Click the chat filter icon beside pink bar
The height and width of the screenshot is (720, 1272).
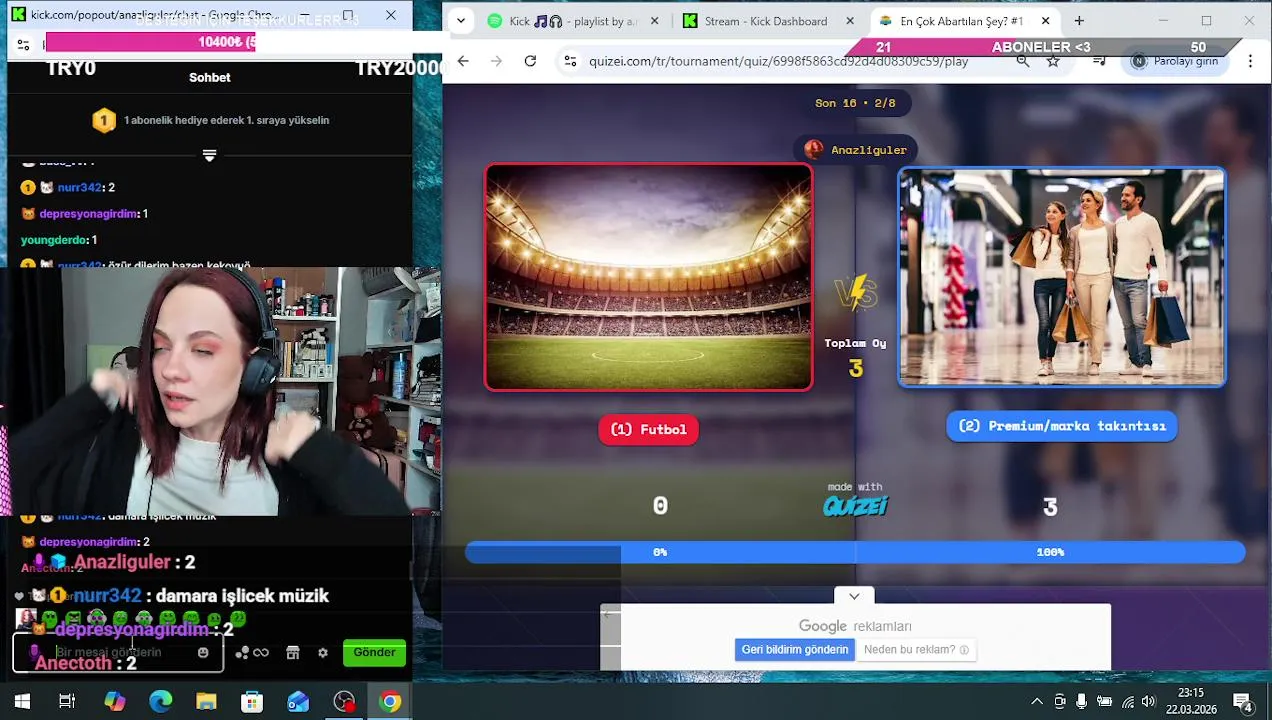coord(23,44)
